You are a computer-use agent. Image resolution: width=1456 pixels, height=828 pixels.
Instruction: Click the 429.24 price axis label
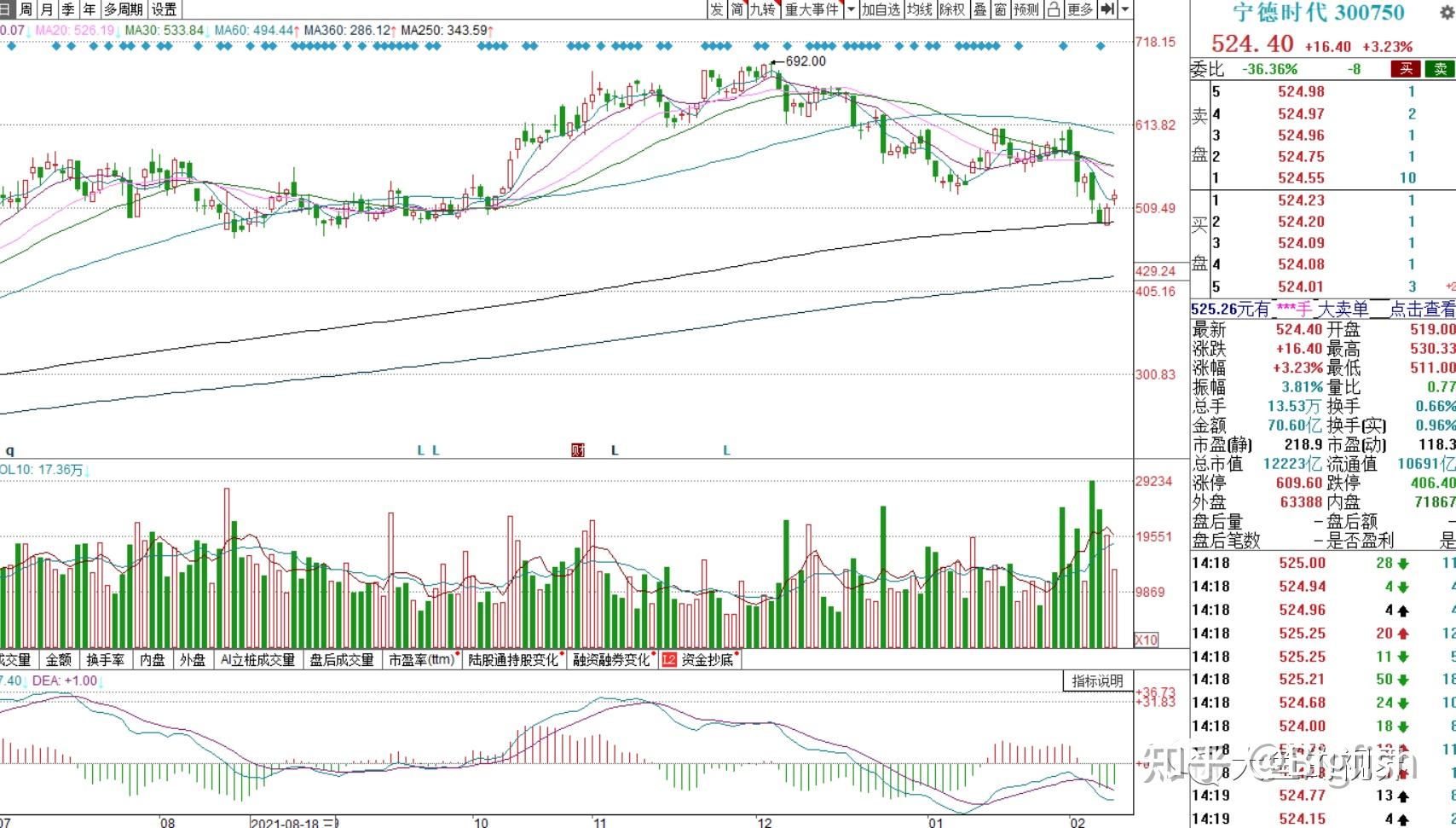click(x=1155, y=271)
